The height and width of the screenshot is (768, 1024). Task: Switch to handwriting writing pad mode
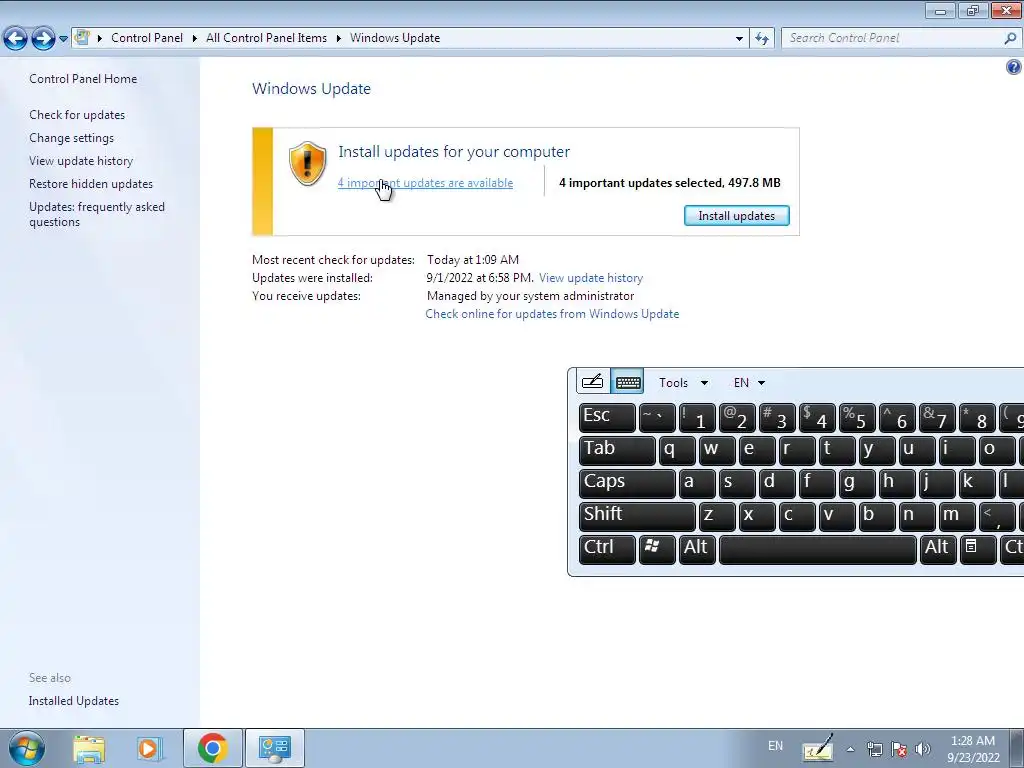pos(592,381)
